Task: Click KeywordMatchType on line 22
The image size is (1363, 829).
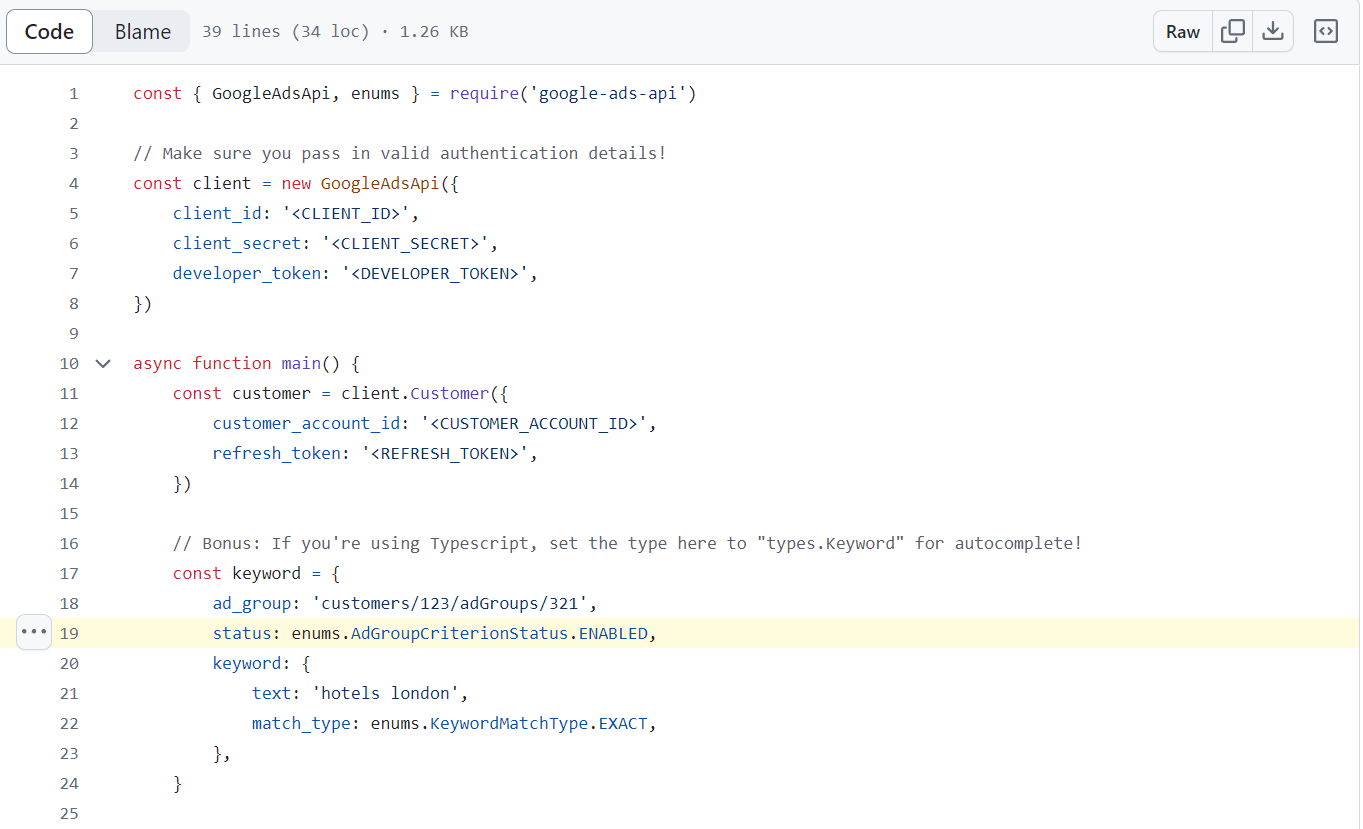Action: pos(509,723)
